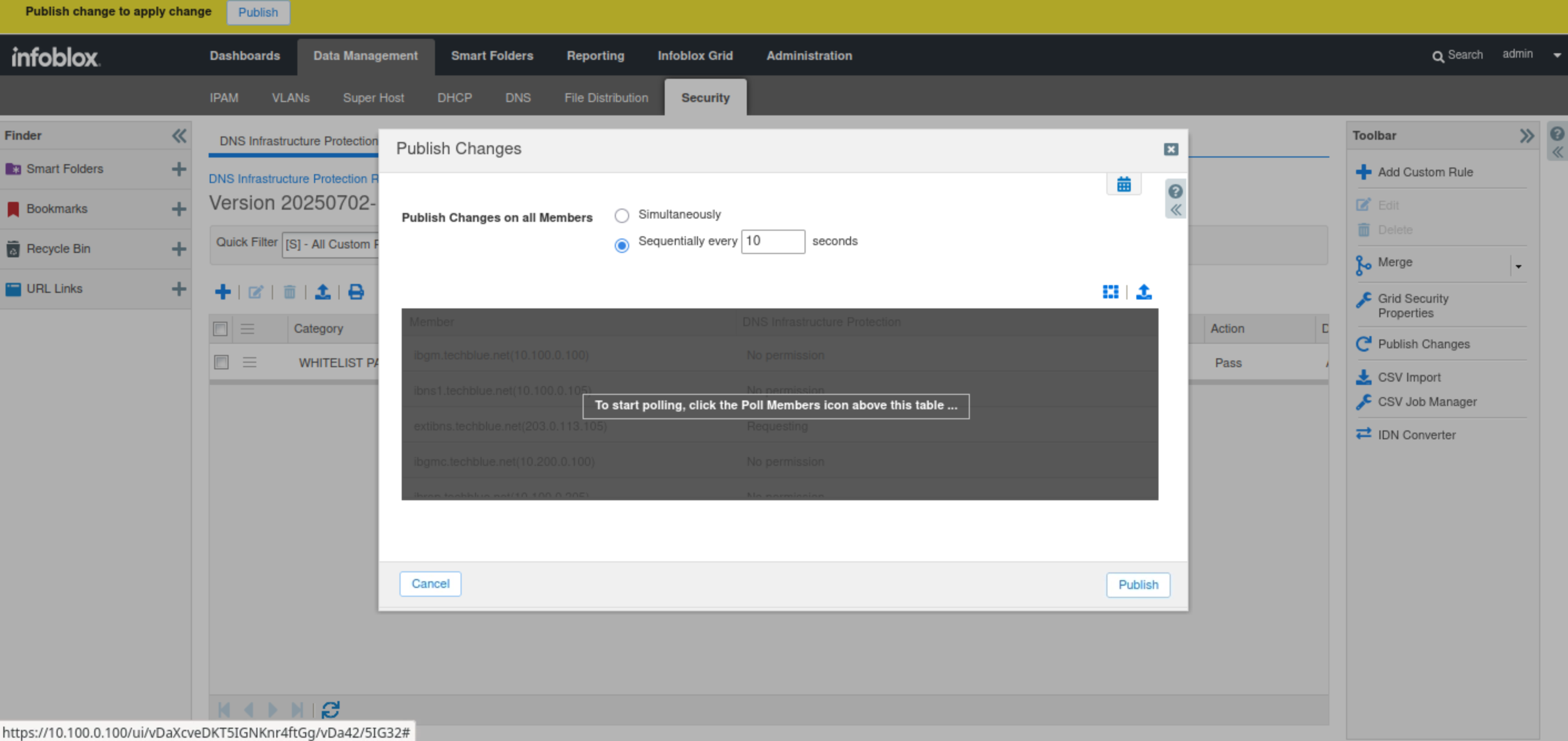Collapse the Finder panel
This screenshot has height=741, width=1568.
point(179,136)
